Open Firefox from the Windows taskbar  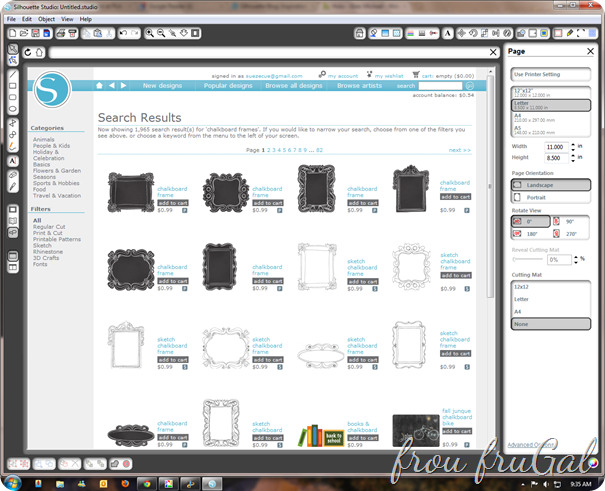[x=125, y=483]
